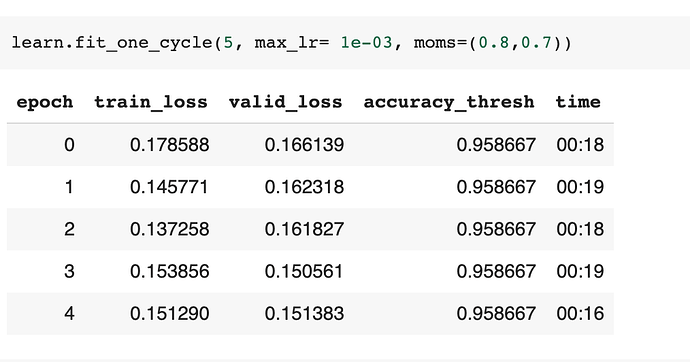690x362 pixels.
Task: Click the learn.fit_one_cycle code cell
Action: (x=345, y=43)
